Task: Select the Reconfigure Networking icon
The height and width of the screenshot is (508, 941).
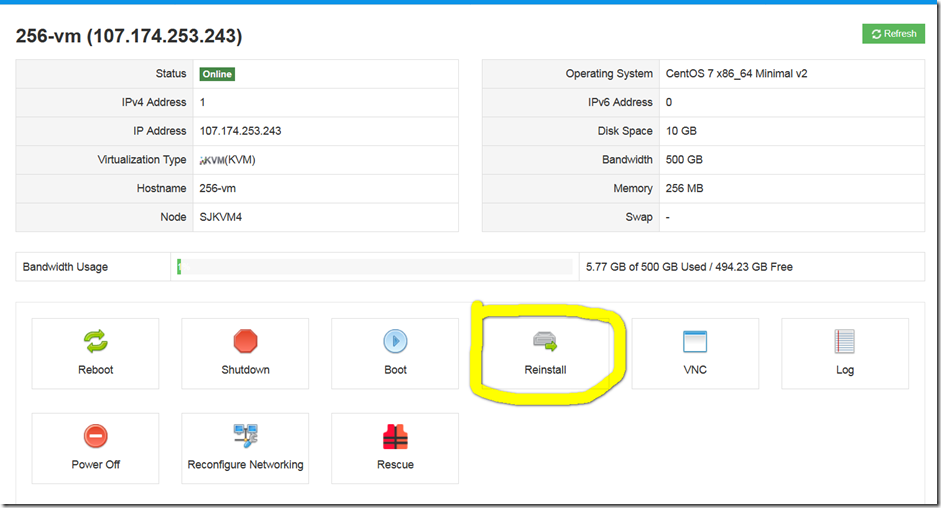Action: (245, 436)
